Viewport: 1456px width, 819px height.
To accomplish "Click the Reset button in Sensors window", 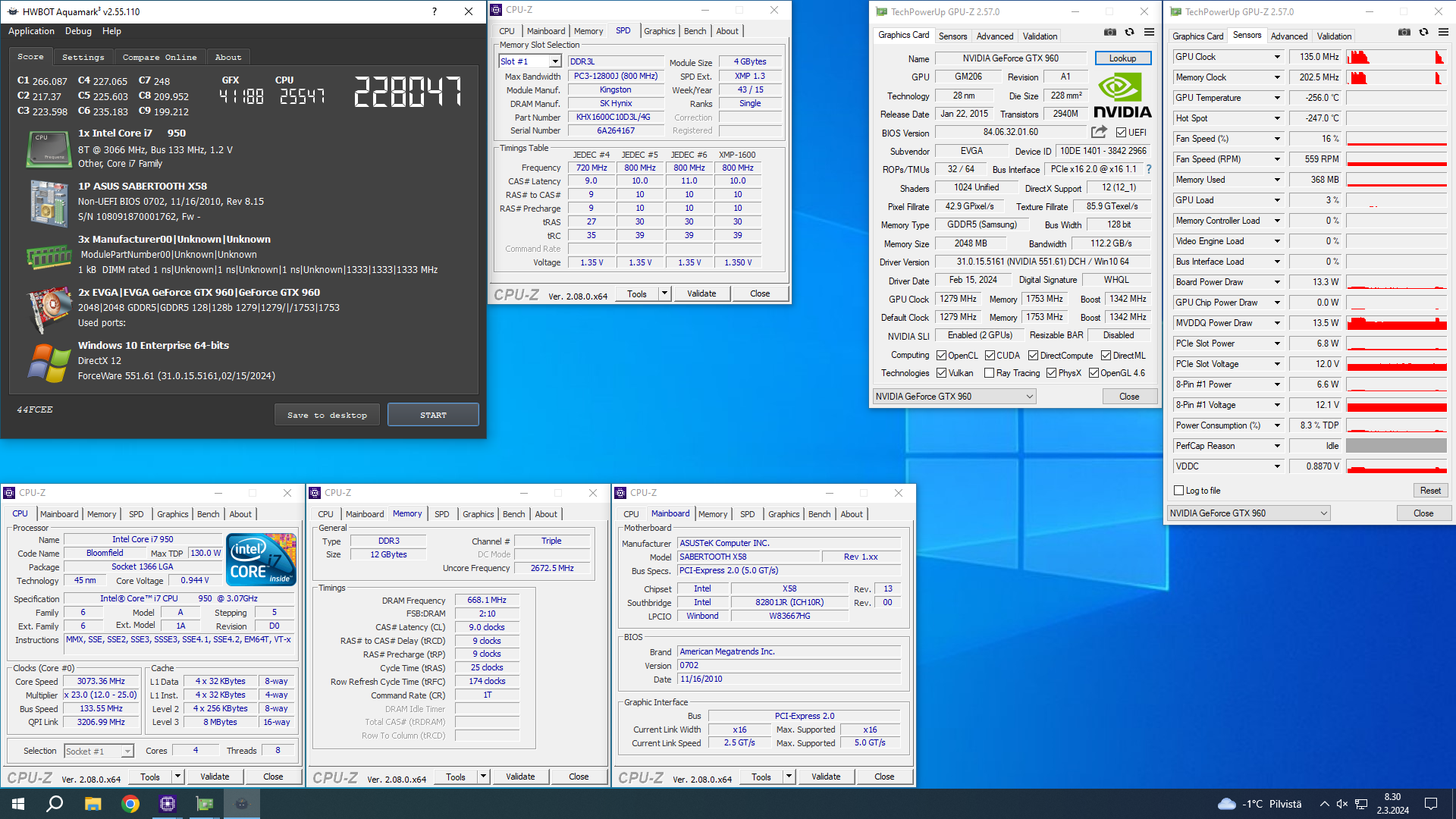I will pos(1430,491).
